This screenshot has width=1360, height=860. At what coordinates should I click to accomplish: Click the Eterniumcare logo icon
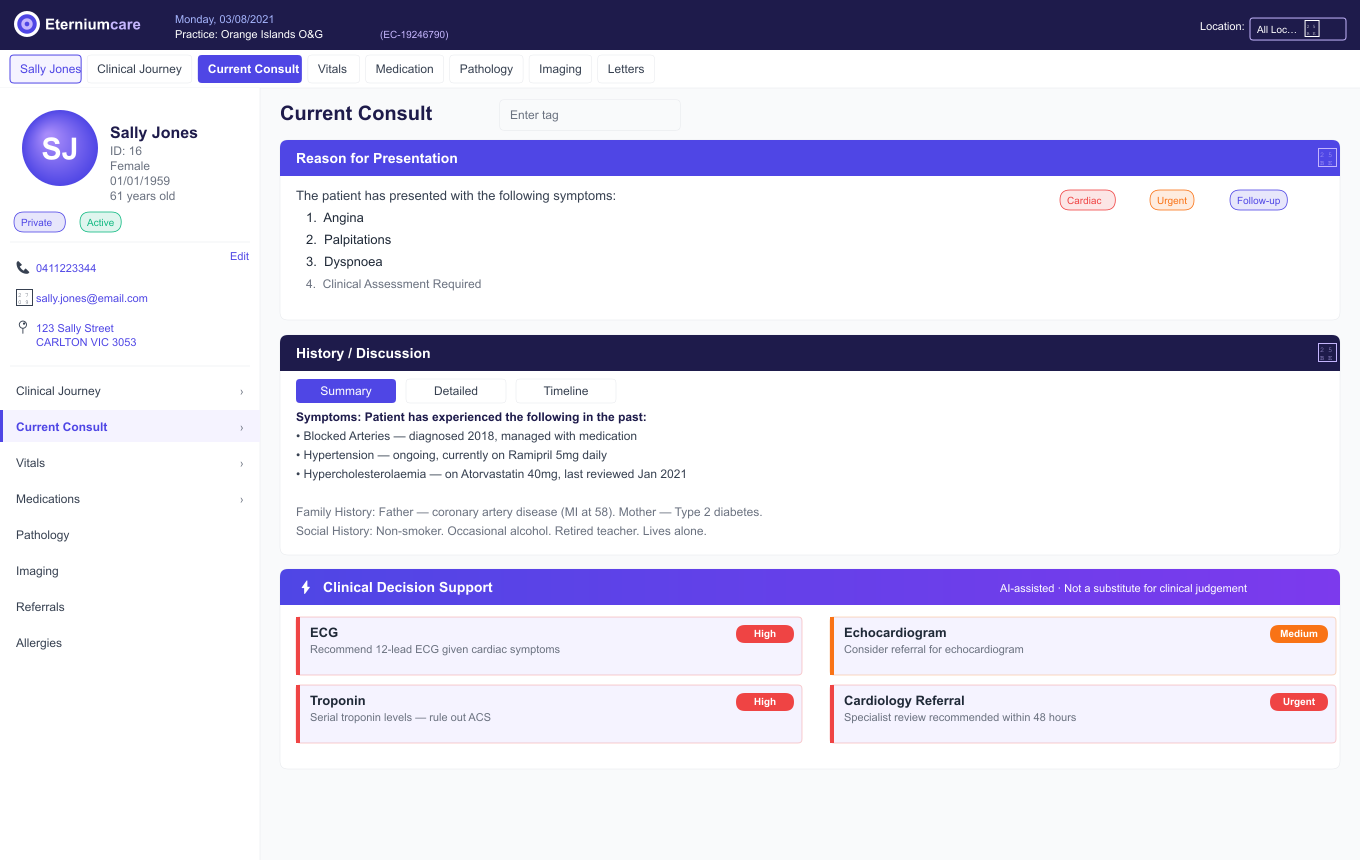(x=27, y=24)
